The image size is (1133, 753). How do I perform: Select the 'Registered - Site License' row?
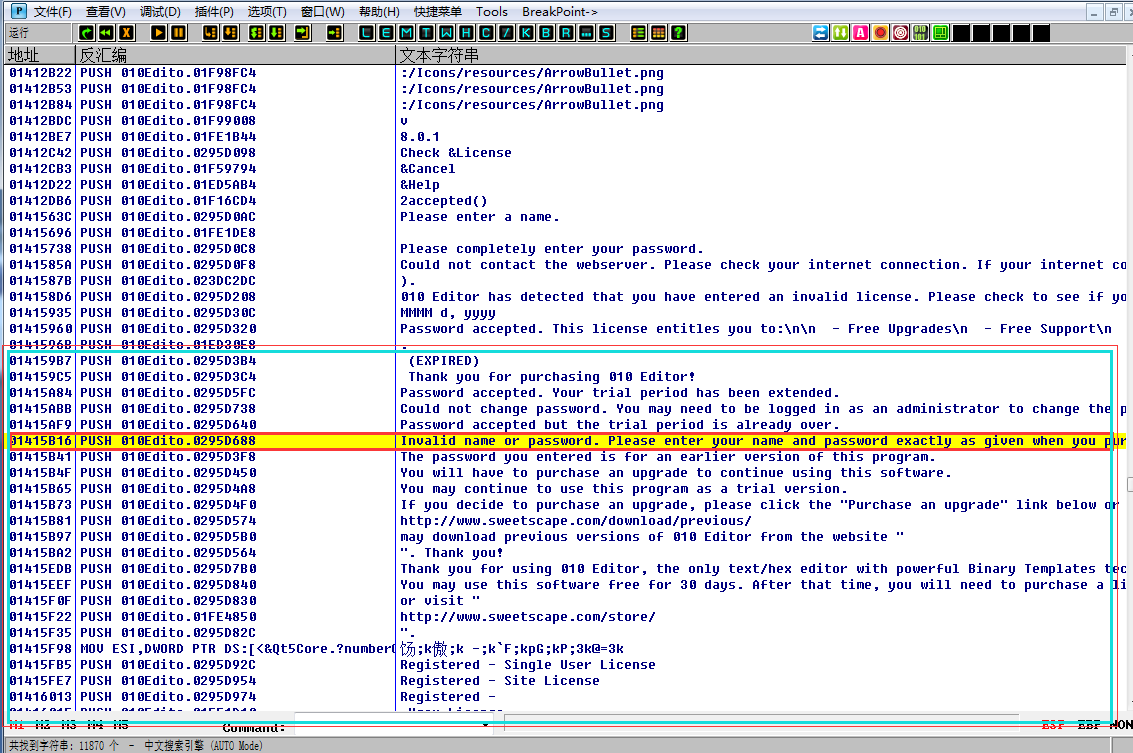click(566, 681)
